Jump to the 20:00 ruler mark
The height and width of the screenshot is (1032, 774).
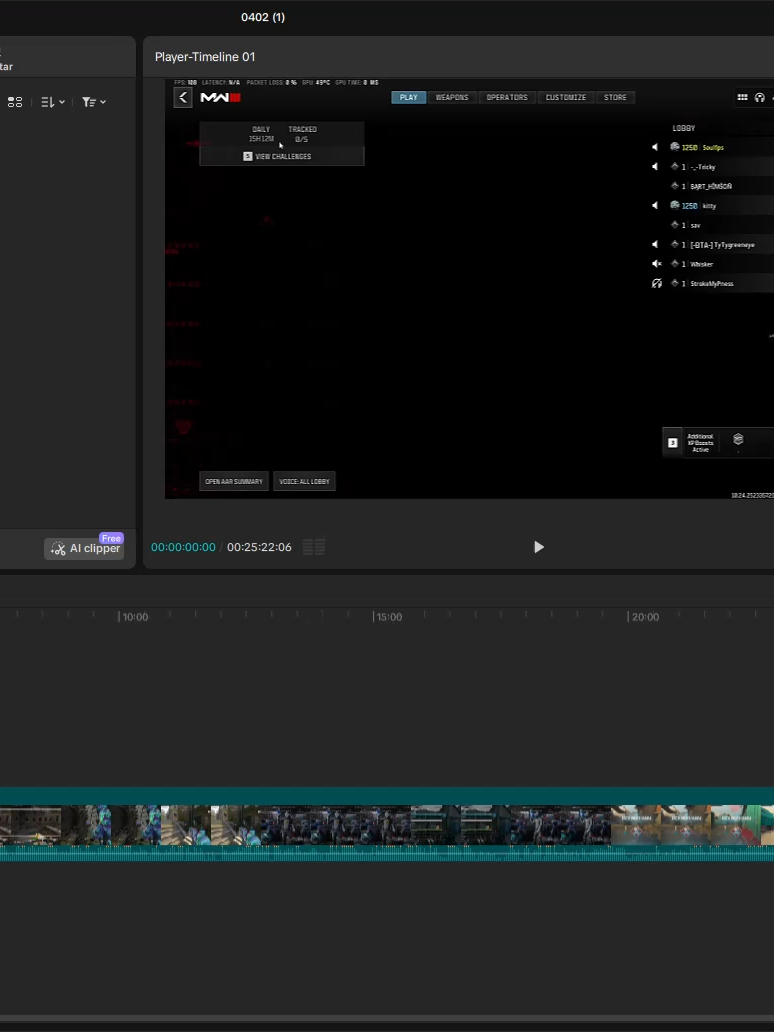click(x=644, y=617)
